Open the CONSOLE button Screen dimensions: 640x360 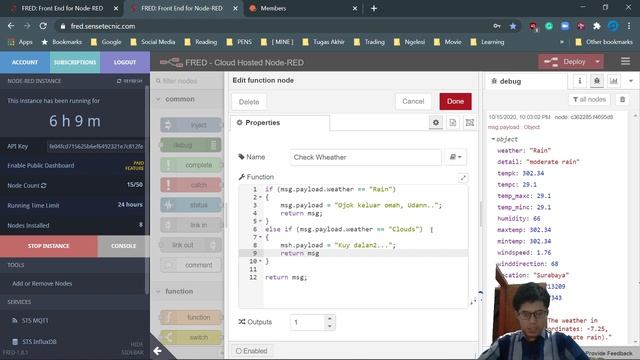pos(123,246)
